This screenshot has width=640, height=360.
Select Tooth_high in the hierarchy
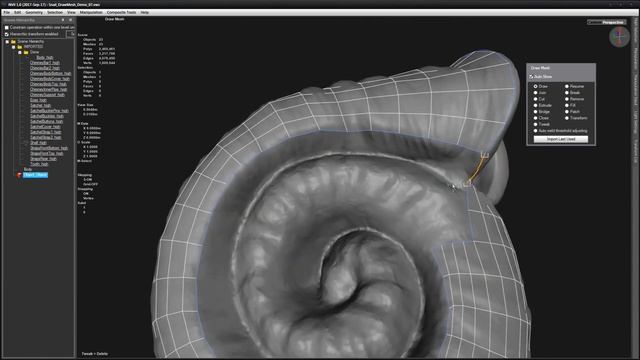pyautogui.click(x=39, y=164)
